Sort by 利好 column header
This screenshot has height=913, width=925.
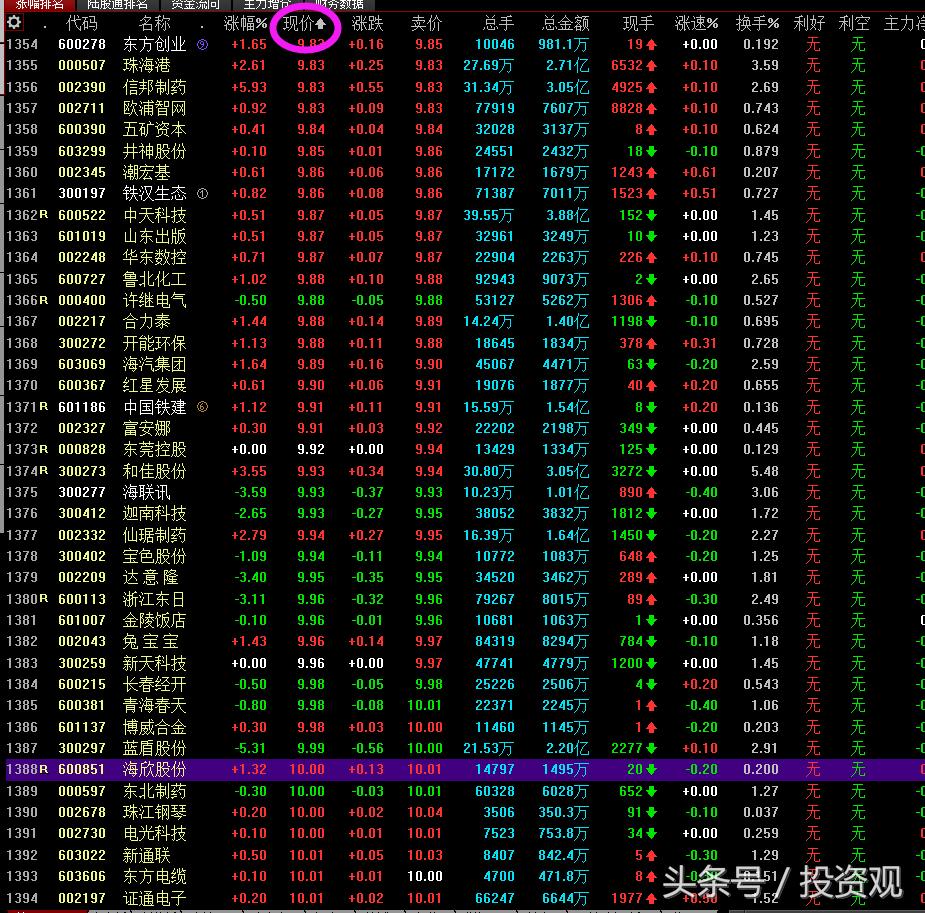(809, 24)
